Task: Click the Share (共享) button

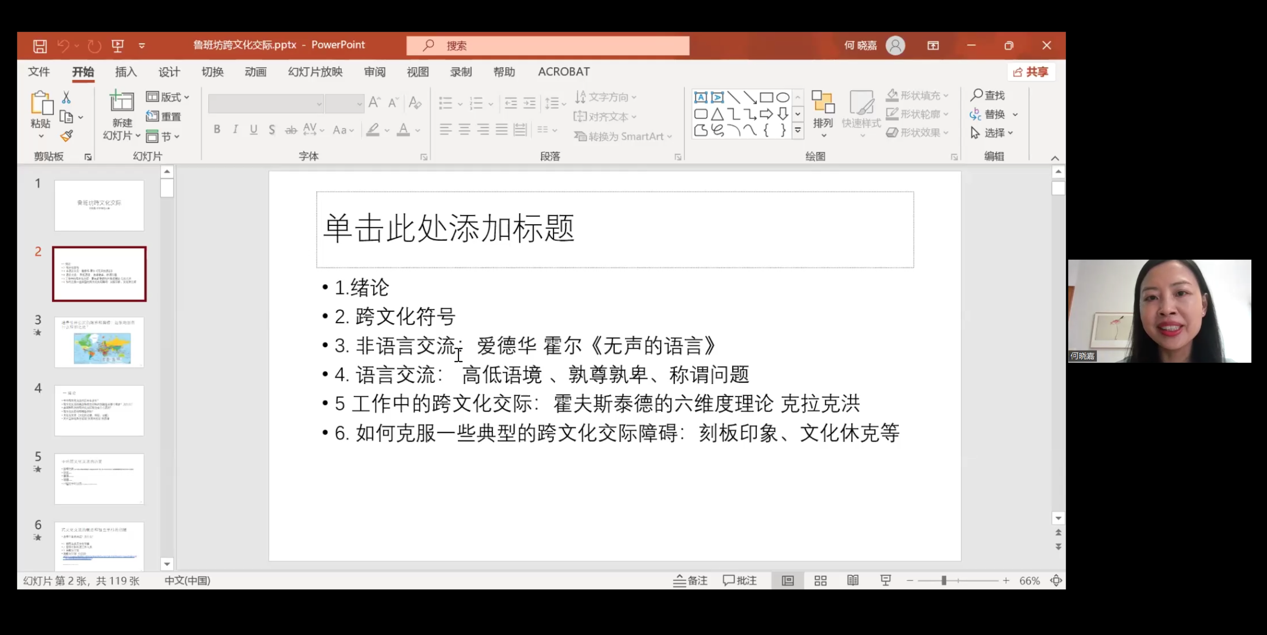Action: click(1031, 72)
